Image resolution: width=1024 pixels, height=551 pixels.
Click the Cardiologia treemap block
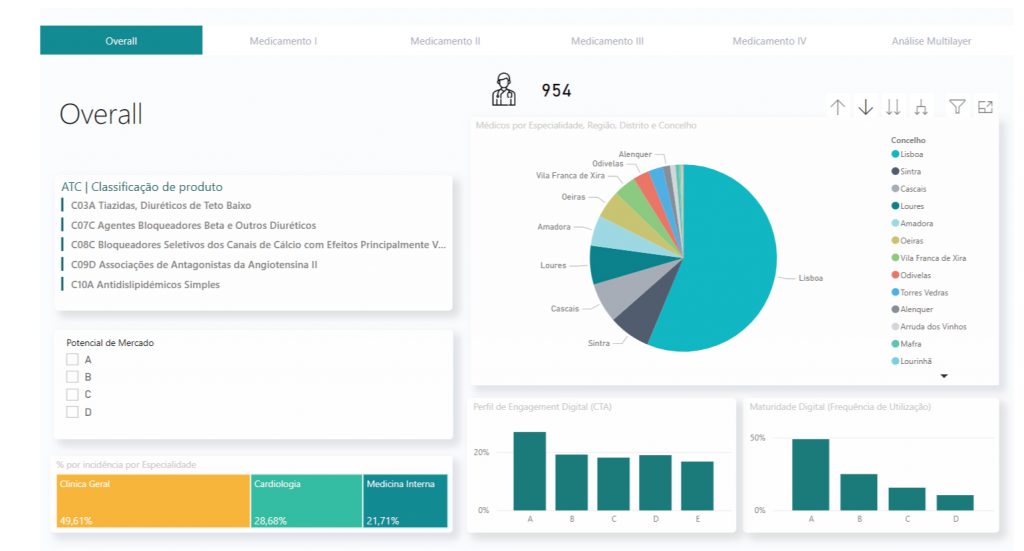[305, 501]
